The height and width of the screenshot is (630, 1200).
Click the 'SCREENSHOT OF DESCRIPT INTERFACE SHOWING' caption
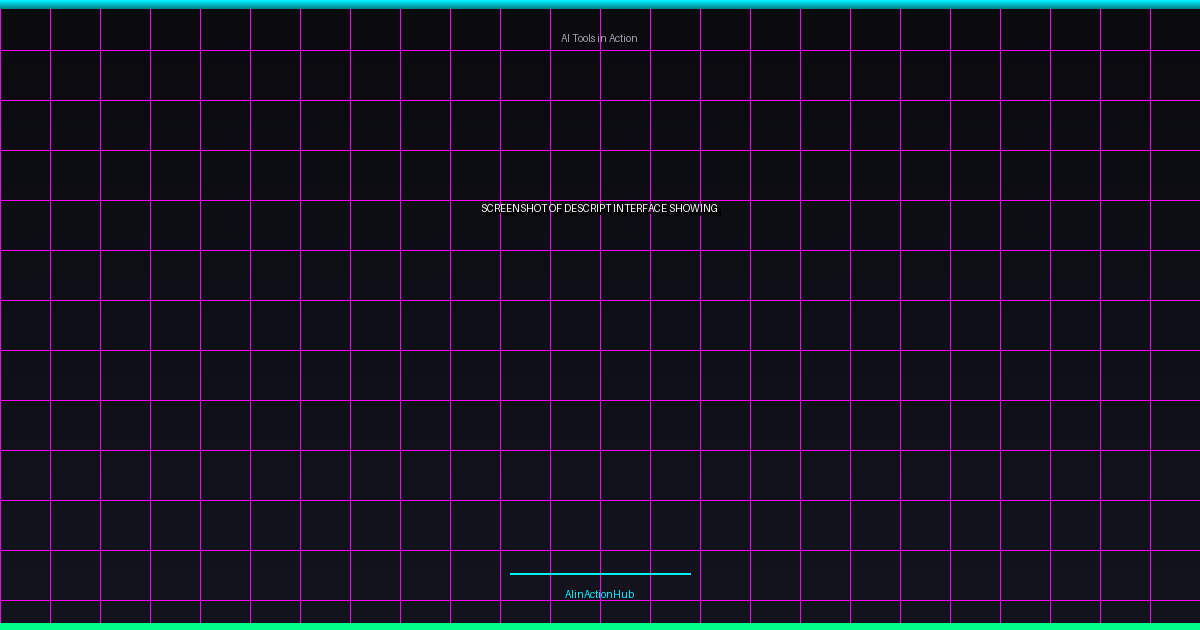[599, 208]
